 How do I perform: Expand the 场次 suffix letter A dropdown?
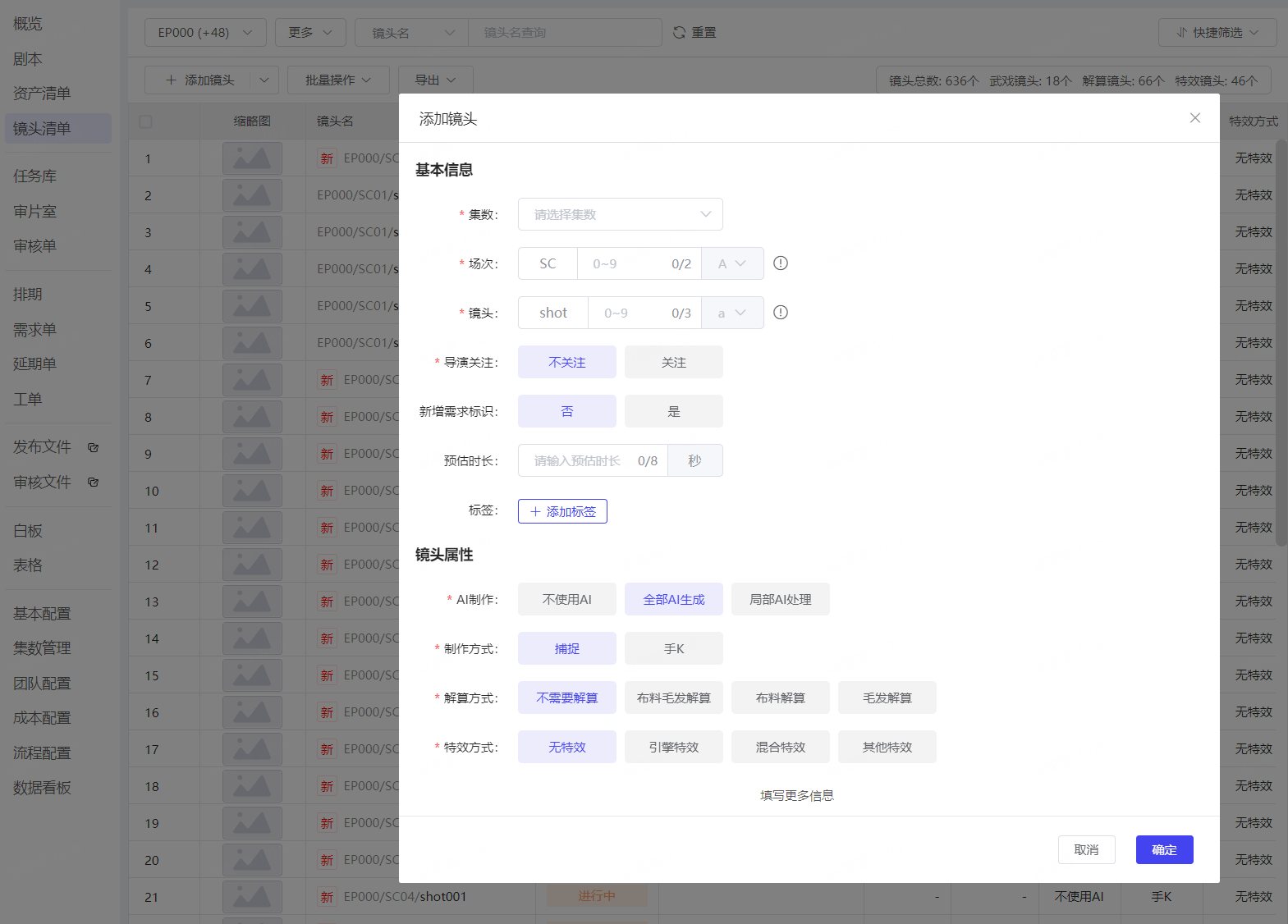coord(732,263)
